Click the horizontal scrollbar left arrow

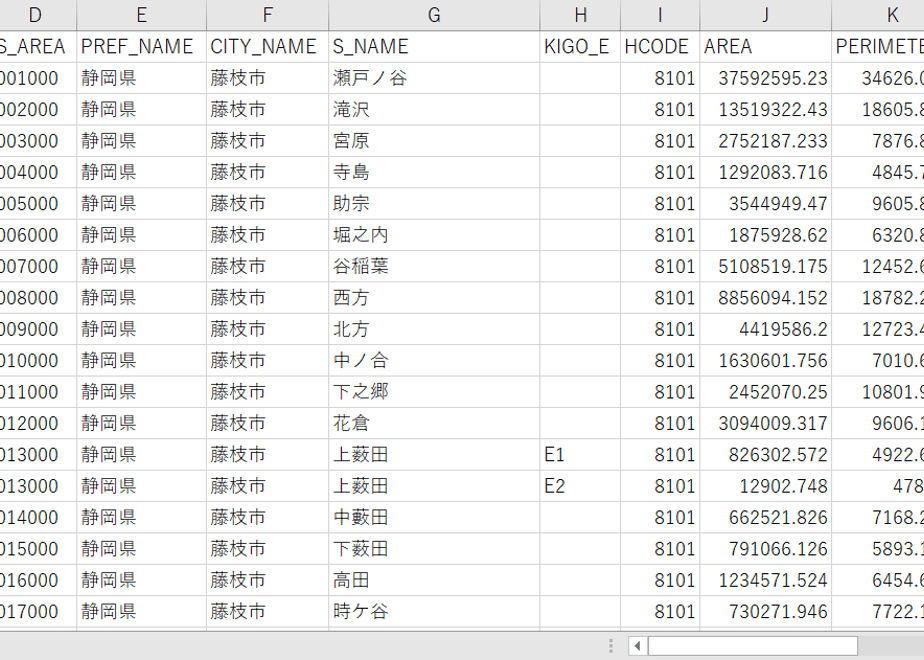point(638,646)
